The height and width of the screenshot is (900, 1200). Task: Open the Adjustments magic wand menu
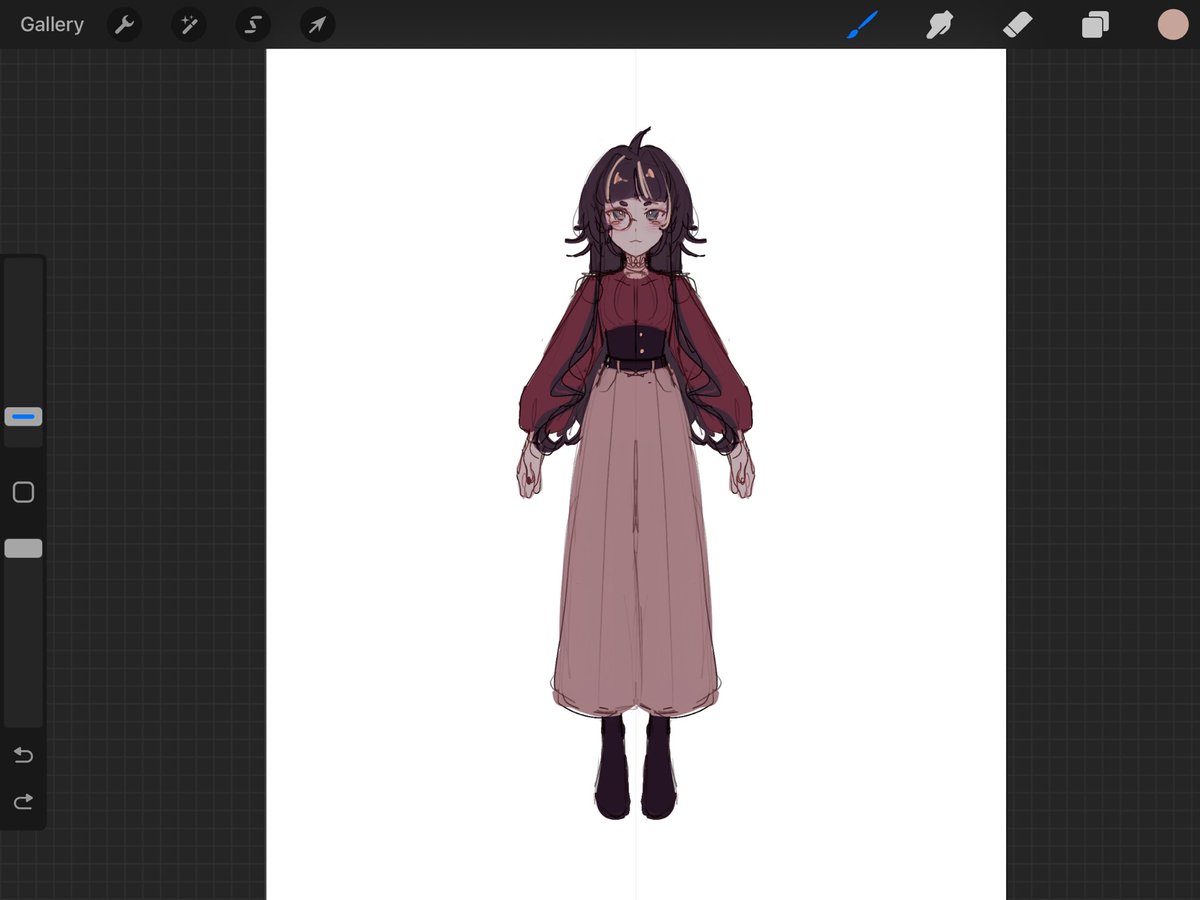point(188,24)
